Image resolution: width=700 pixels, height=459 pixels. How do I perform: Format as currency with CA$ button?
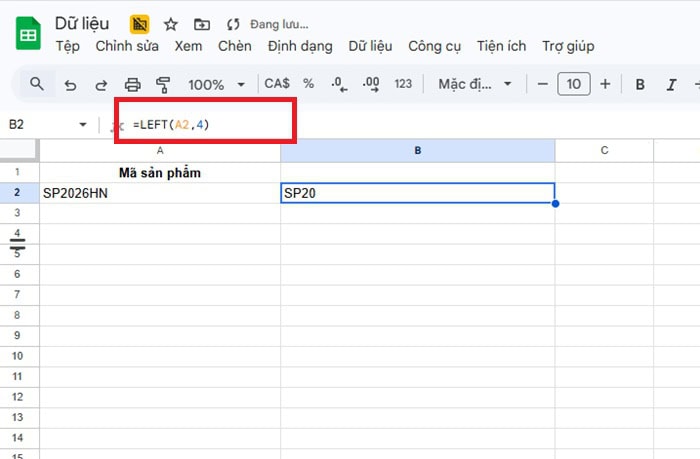277,84
